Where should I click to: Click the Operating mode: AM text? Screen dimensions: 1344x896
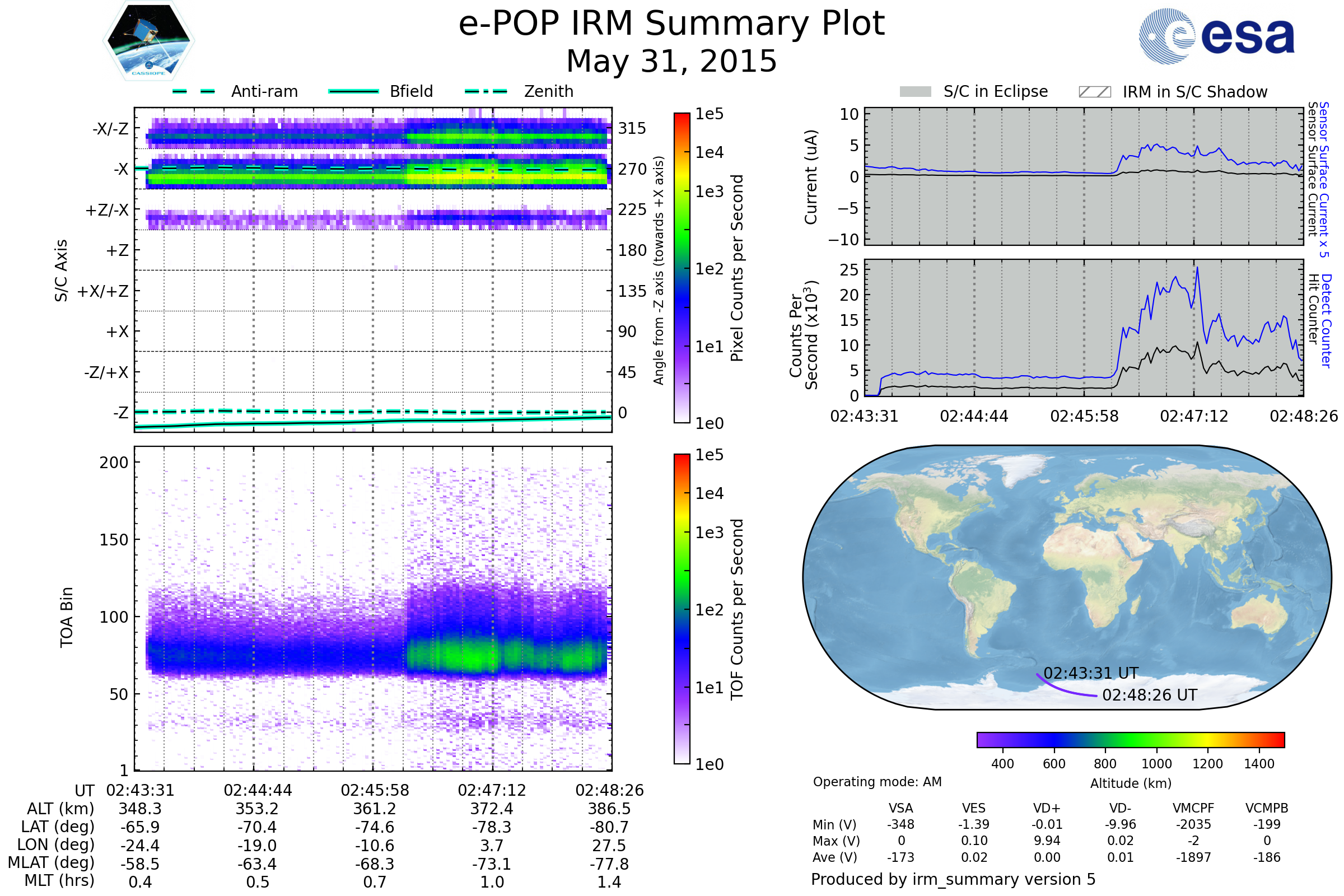click(877, 782)
